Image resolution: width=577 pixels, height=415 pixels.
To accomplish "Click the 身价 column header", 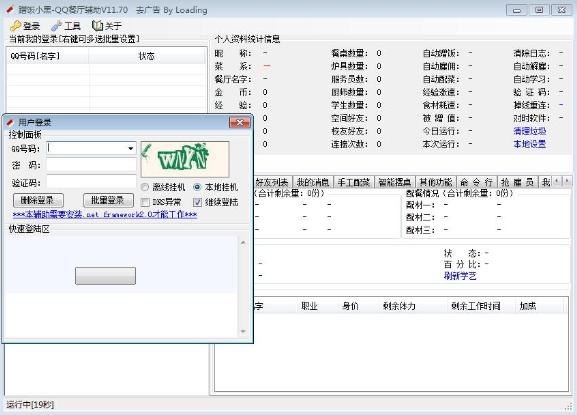I will tap(350, 306).
